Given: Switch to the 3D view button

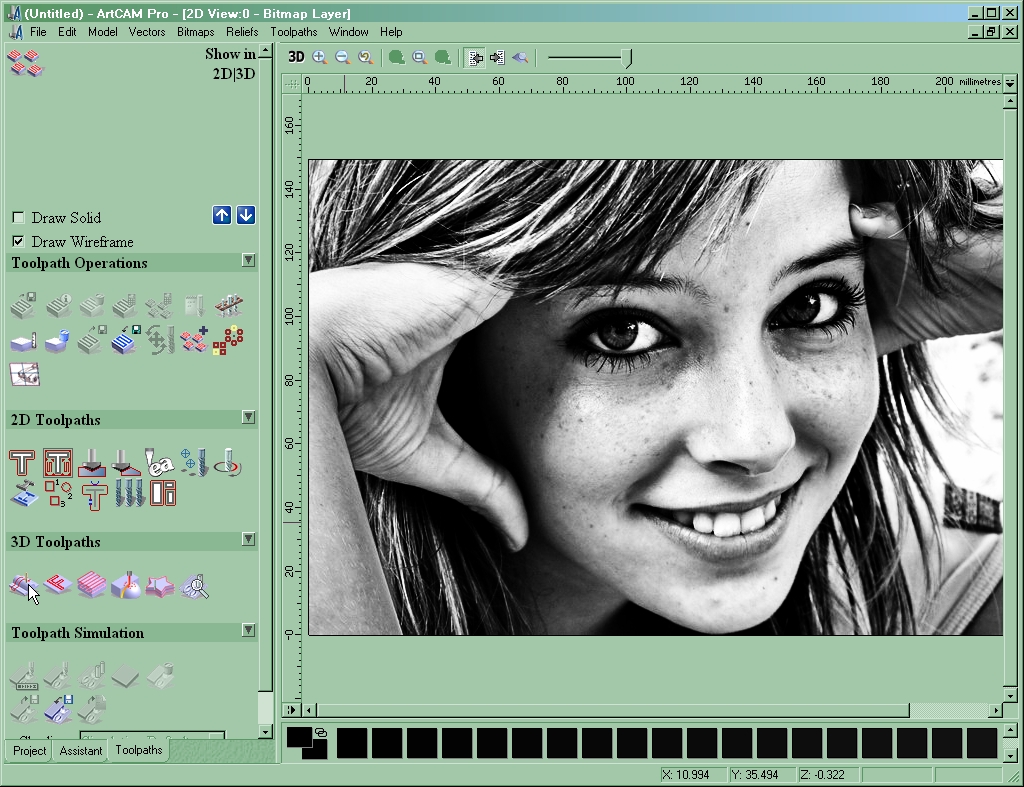Looking at the screenshot, I should click(296, 57).
